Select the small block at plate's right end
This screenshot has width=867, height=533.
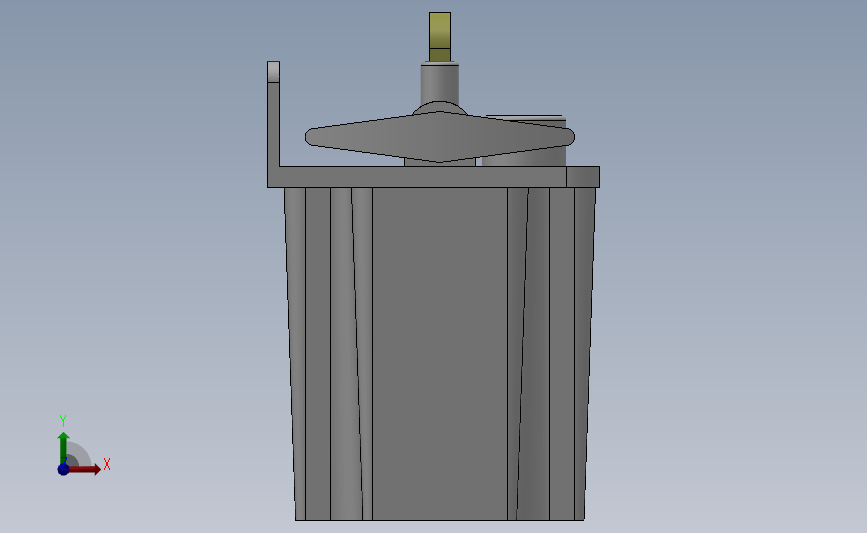tap(583, 177)
